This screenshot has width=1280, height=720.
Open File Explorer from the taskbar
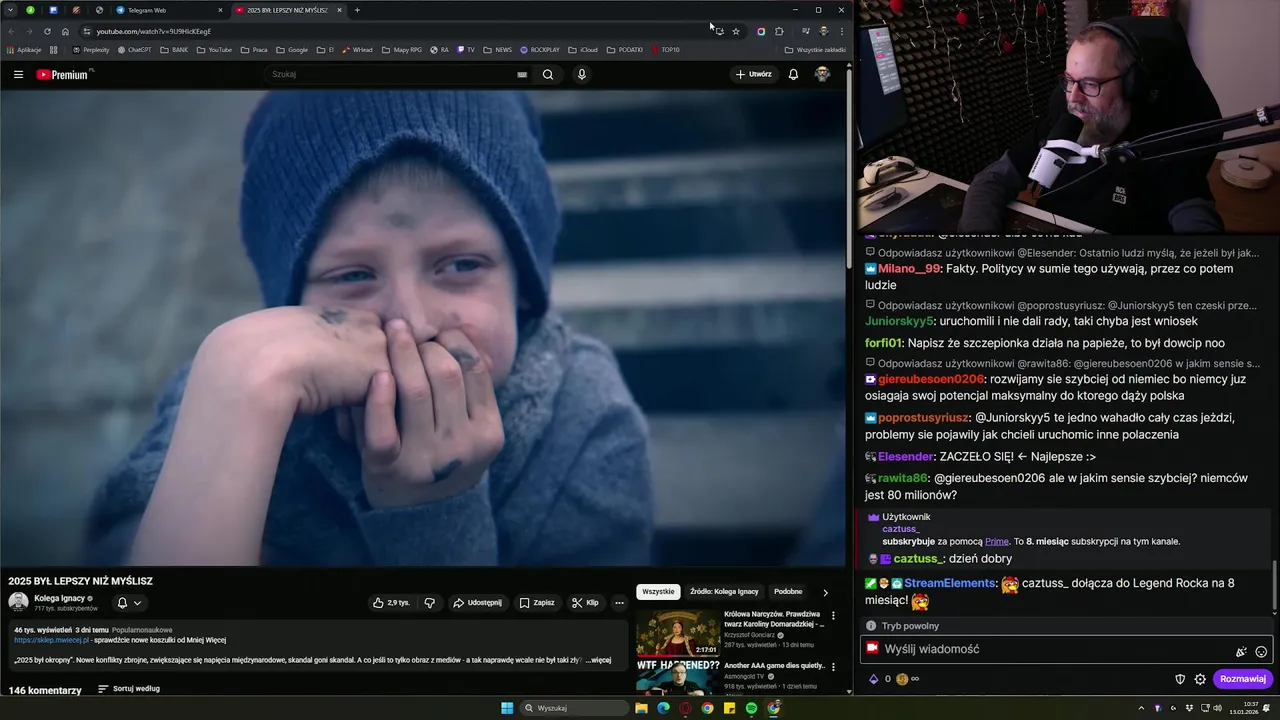(641, 708)
